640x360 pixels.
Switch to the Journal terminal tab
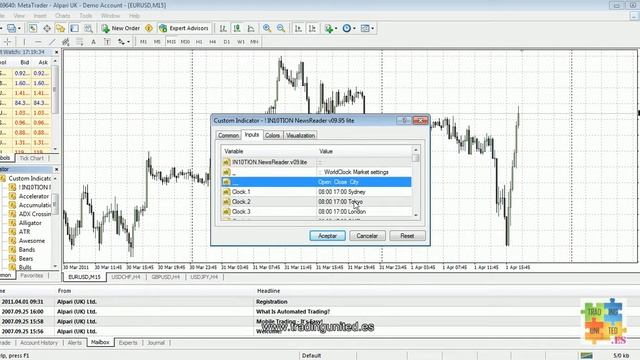tap(156, 342)
